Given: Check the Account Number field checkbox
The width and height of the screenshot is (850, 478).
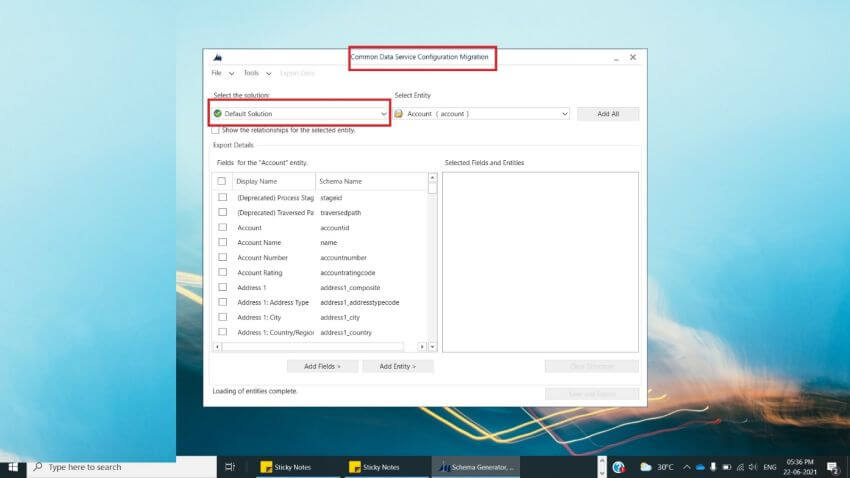Looking at the screenshot, I should pos(222,257).
